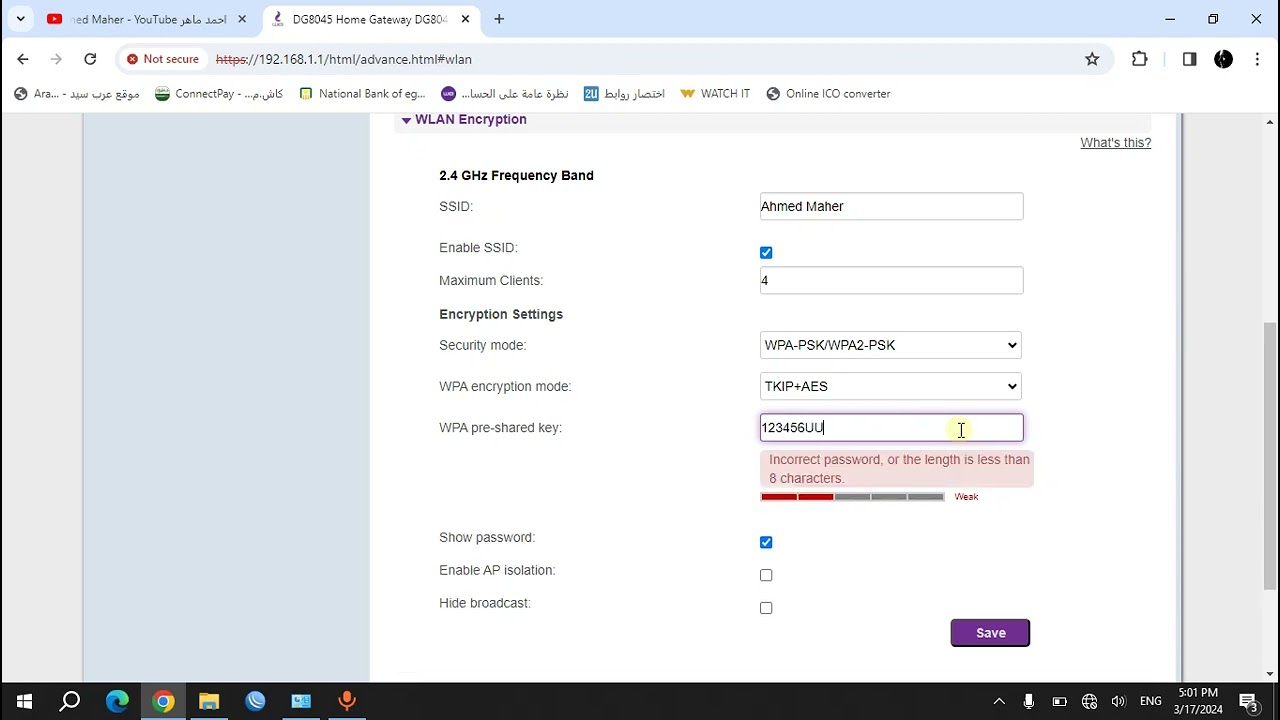Close the YouTube tab
The width and height of the screenshot is (1280, 720).
(241, 19)
